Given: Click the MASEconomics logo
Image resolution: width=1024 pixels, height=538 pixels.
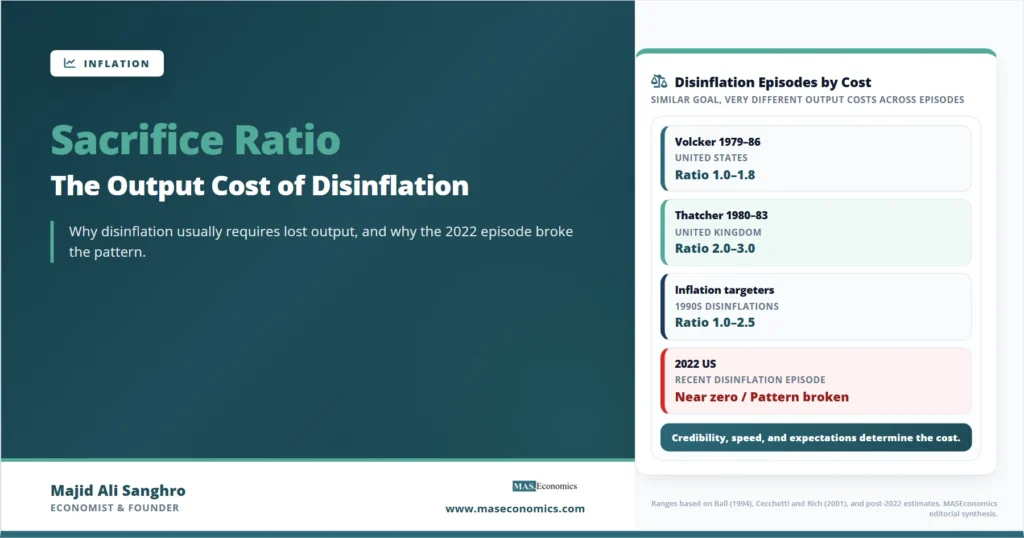Looking at the screenshot, I should (545, 486).
